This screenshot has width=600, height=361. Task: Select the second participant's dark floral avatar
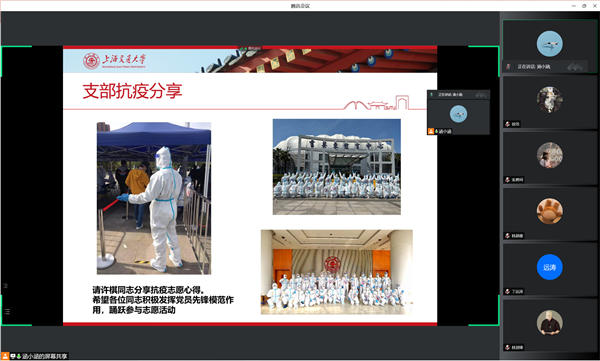tap(549, 100)
